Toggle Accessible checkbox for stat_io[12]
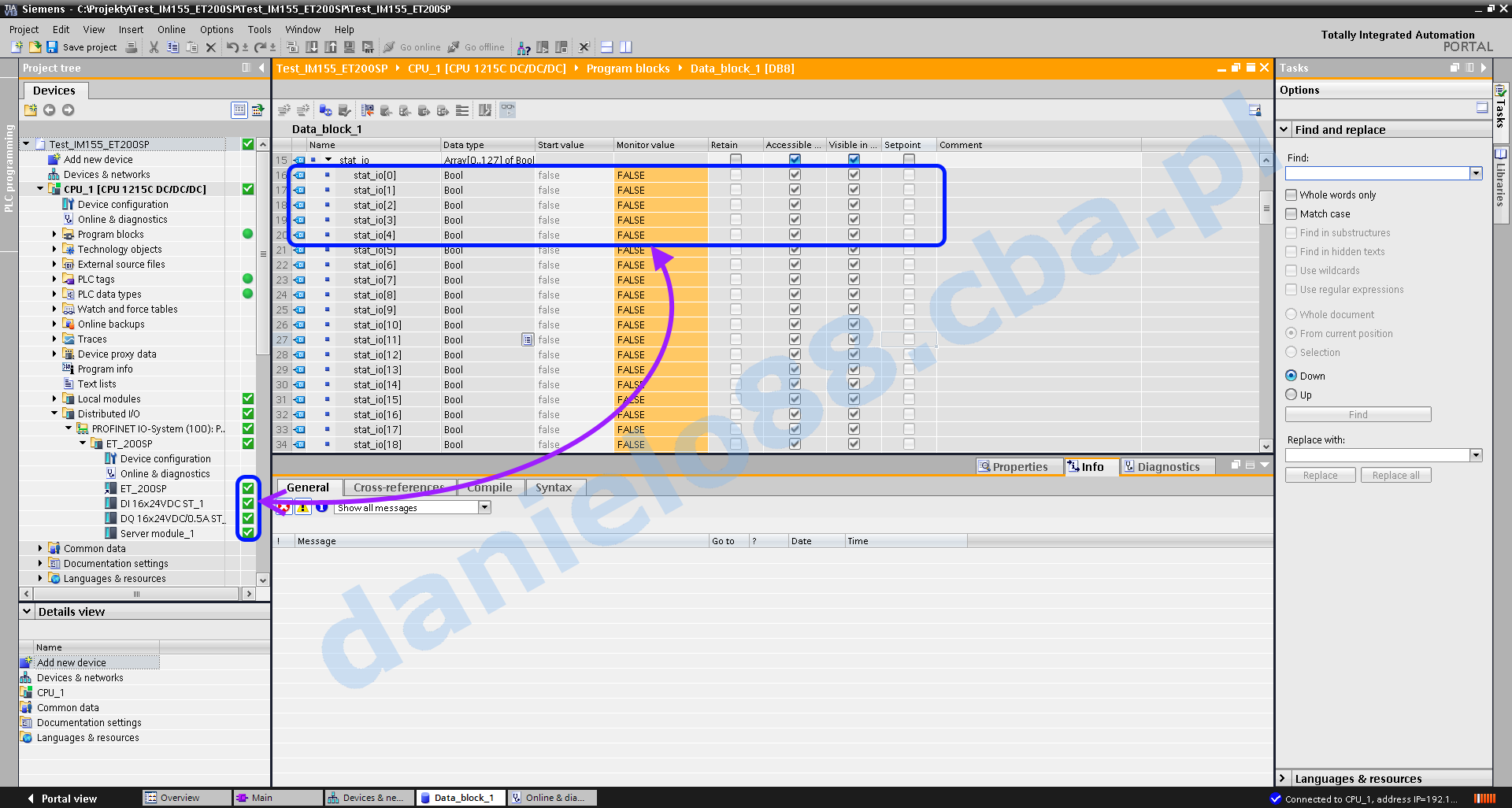Viewport: 1512px width, 808px height. pyautogui.click(x=795, y=354)
